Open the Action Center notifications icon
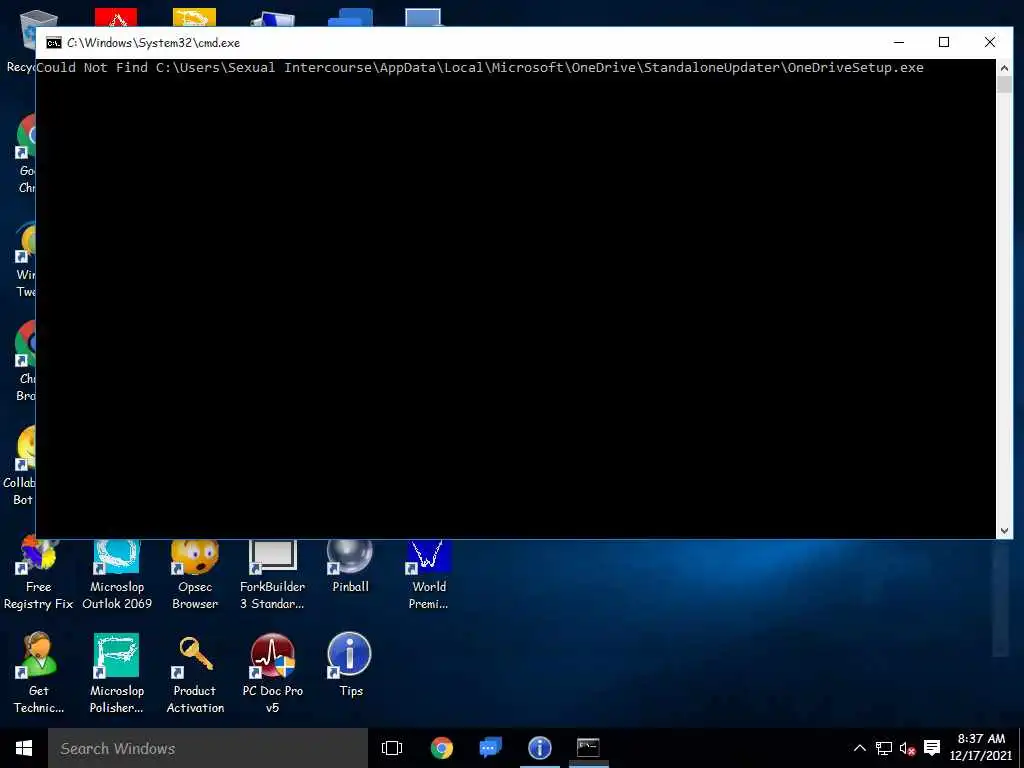Viewport: 1024px width, 768px height. (x=932, y=748)
